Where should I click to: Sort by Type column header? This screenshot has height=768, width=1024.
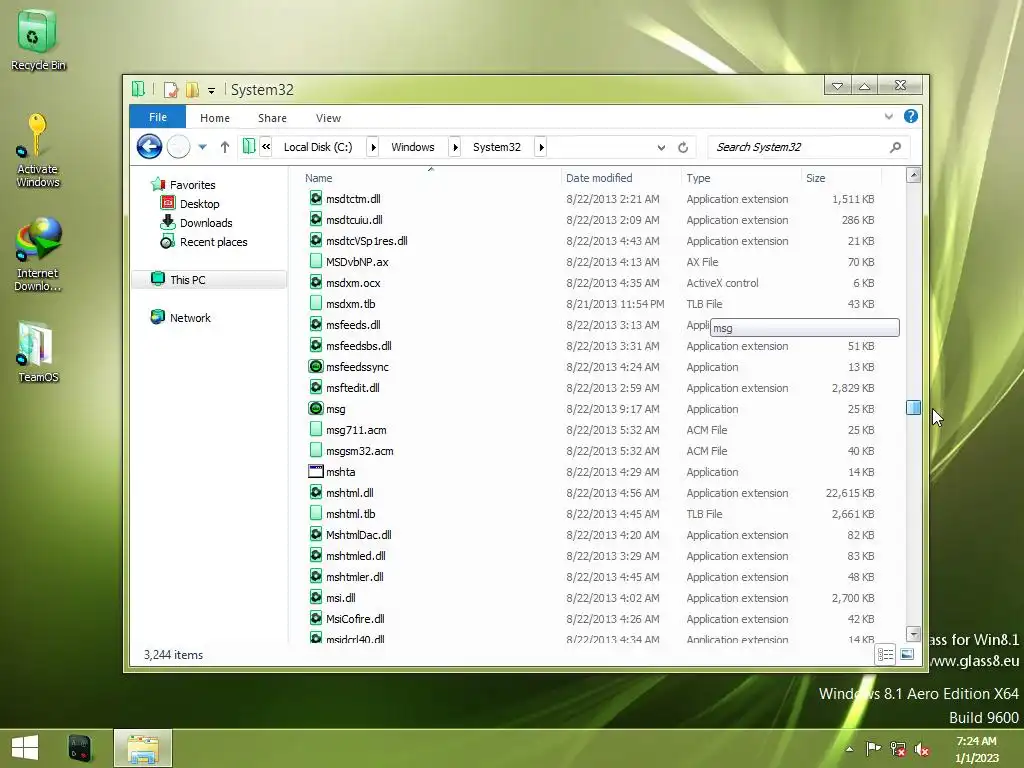click(741, 178)
